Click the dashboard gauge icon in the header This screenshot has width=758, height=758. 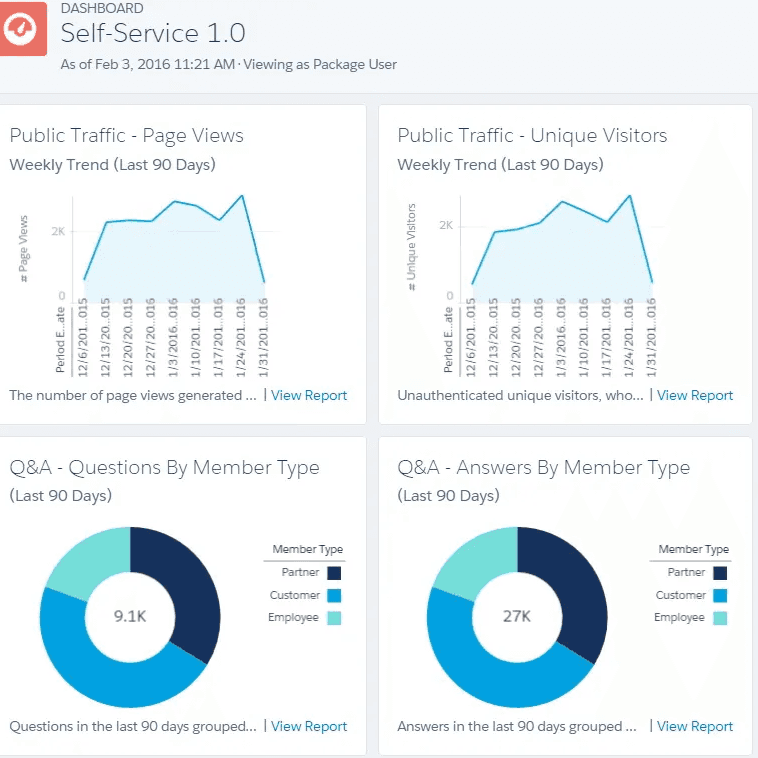(22, 29)
